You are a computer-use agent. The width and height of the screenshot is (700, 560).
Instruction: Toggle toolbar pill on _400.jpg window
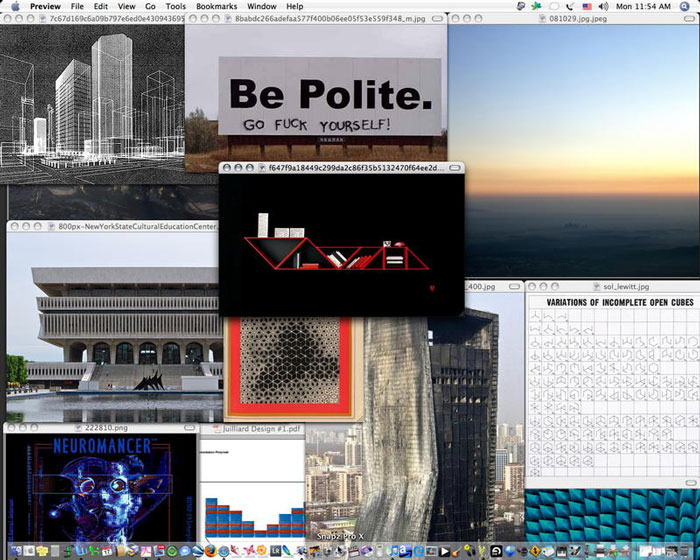pyautogui.click(x=515, y=286)
